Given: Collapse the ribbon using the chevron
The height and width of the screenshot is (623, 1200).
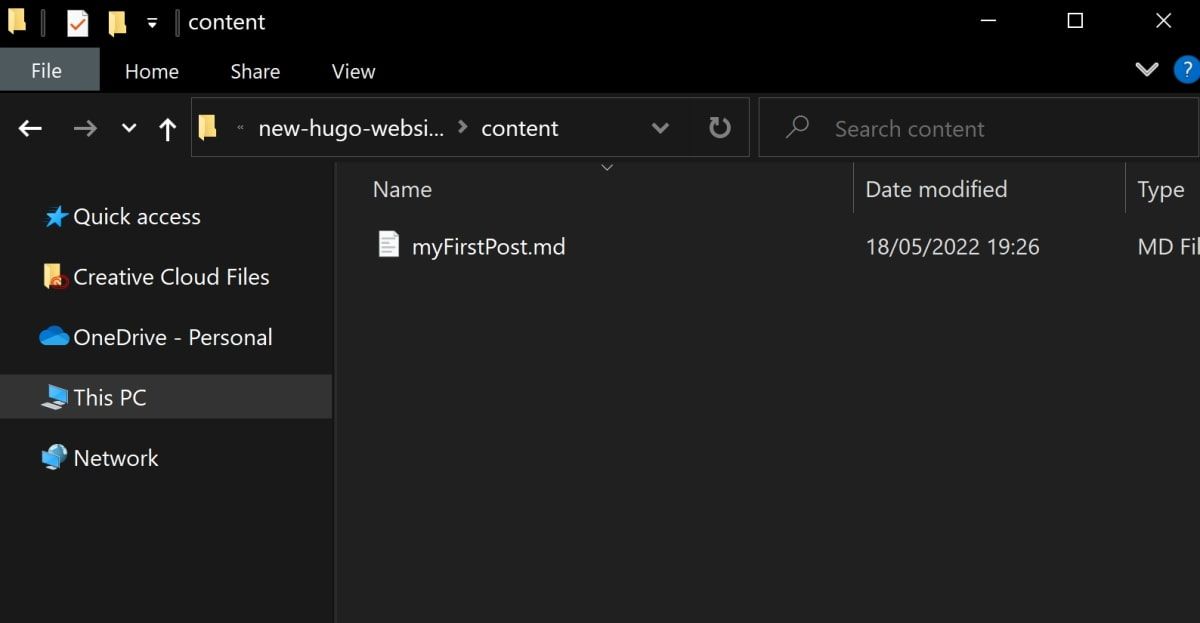Looking at the screenshot, I should pyautogui.click(x=1146, y=69).
